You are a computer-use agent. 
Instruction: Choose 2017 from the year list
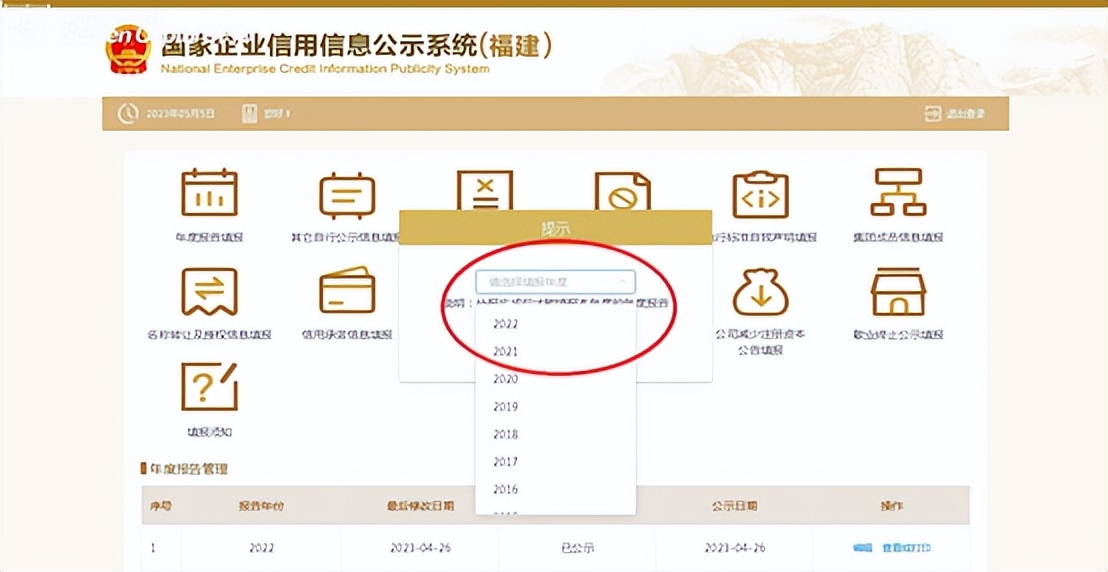point(555,462)
